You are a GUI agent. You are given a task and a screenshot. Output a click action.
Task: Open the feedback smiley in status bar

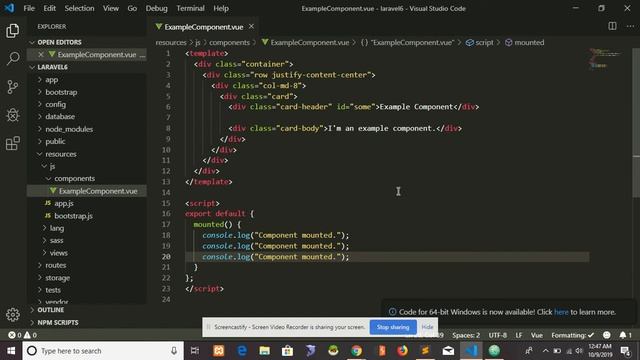tap(607, 335)
